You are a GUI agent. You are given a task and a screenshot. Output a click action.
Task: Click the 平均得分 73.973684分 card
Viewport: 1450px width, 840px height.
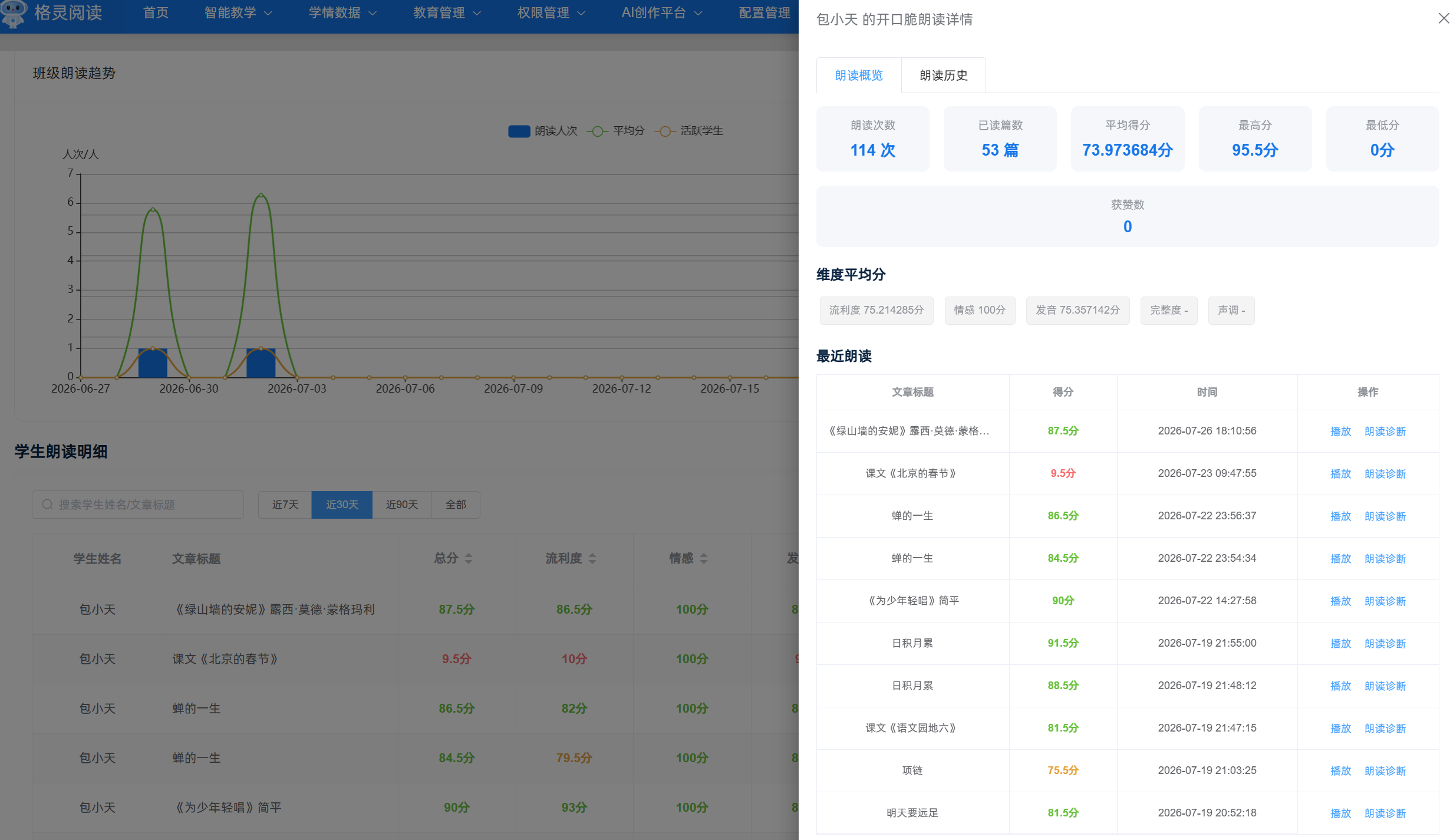[x=1128, y=139]
